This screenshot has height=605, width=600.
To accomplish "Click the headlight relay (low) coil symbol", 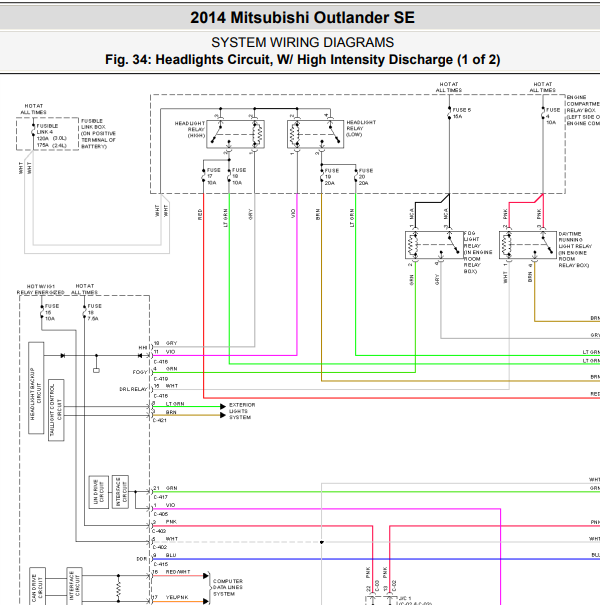I will pyautogui.click(x=296, y=134).
